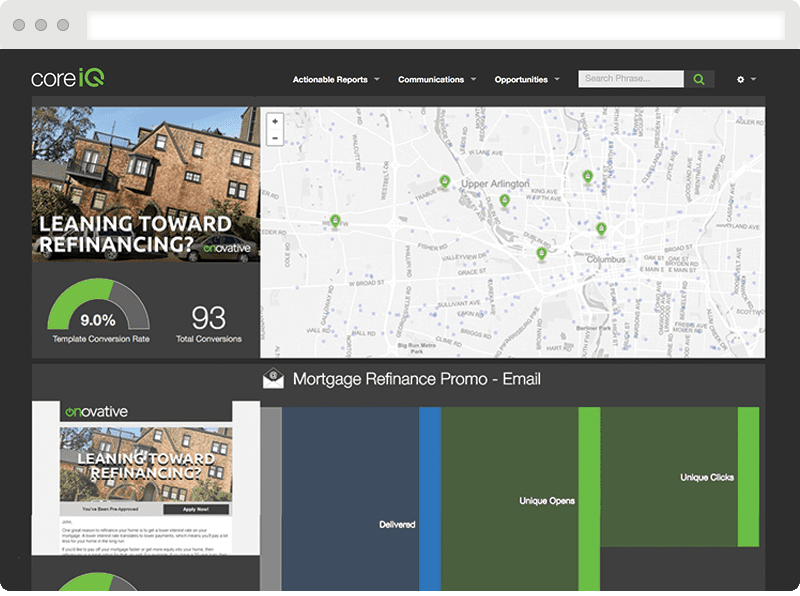This screenshot has height=596, width=800.
Task: Click the envelope icon beside Mortgage Refinance Promo
Action: tap(273, 379)
